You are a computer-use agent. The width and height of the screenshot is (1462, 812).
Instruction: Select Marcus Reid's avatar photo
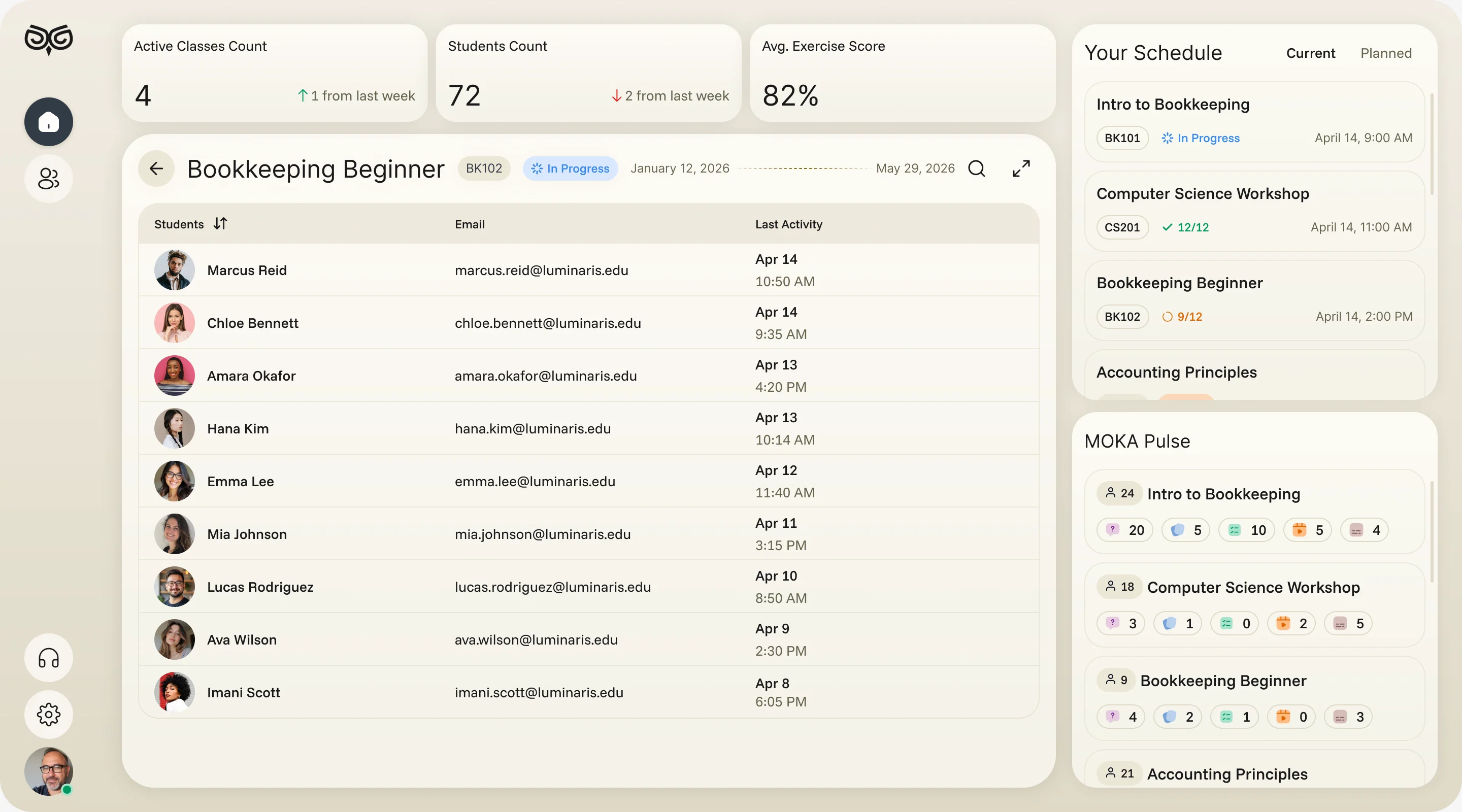[x=174, y=270]
